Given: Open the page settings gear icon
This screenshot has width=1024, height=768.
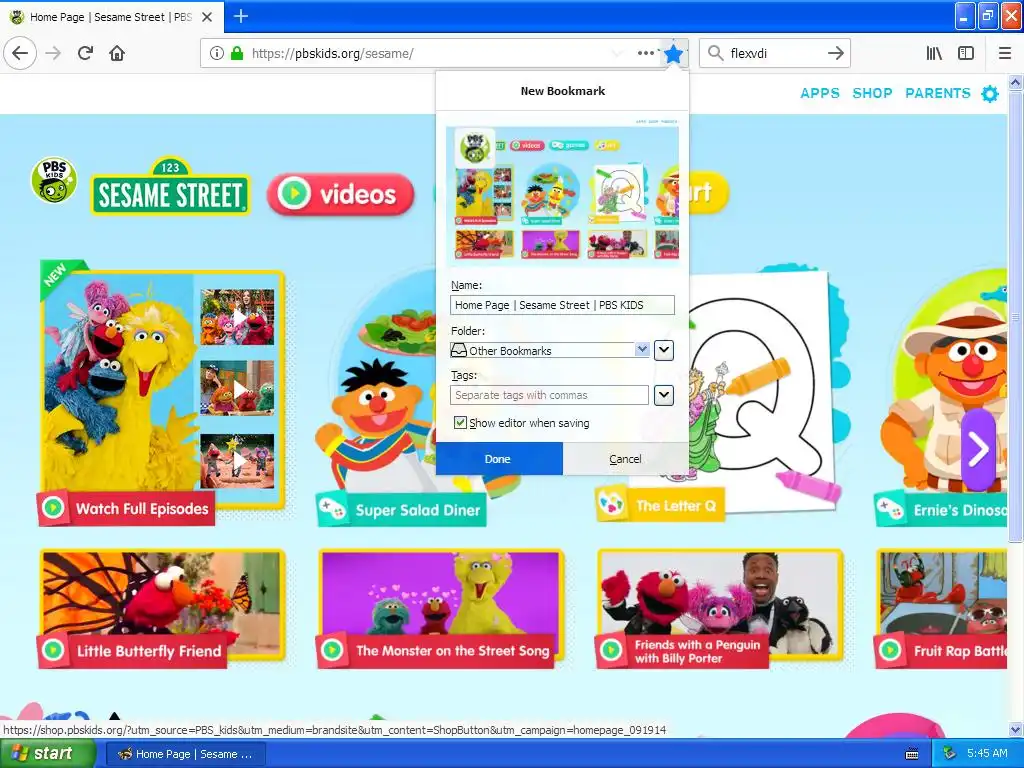Looking at the screenshot, I should coord(990,93).
